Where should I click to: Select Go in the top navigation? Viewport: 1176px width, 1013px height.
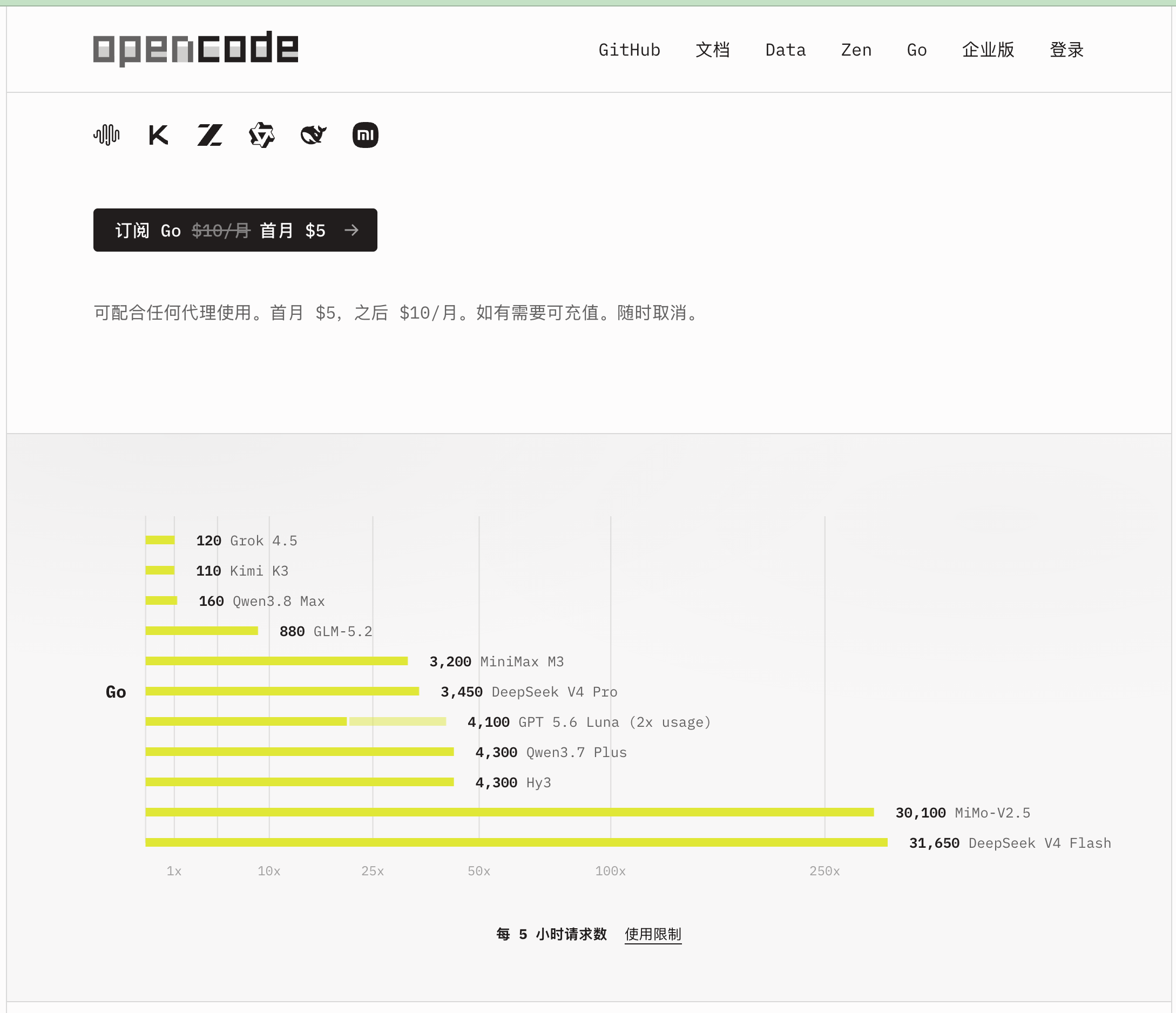point(917,50)
